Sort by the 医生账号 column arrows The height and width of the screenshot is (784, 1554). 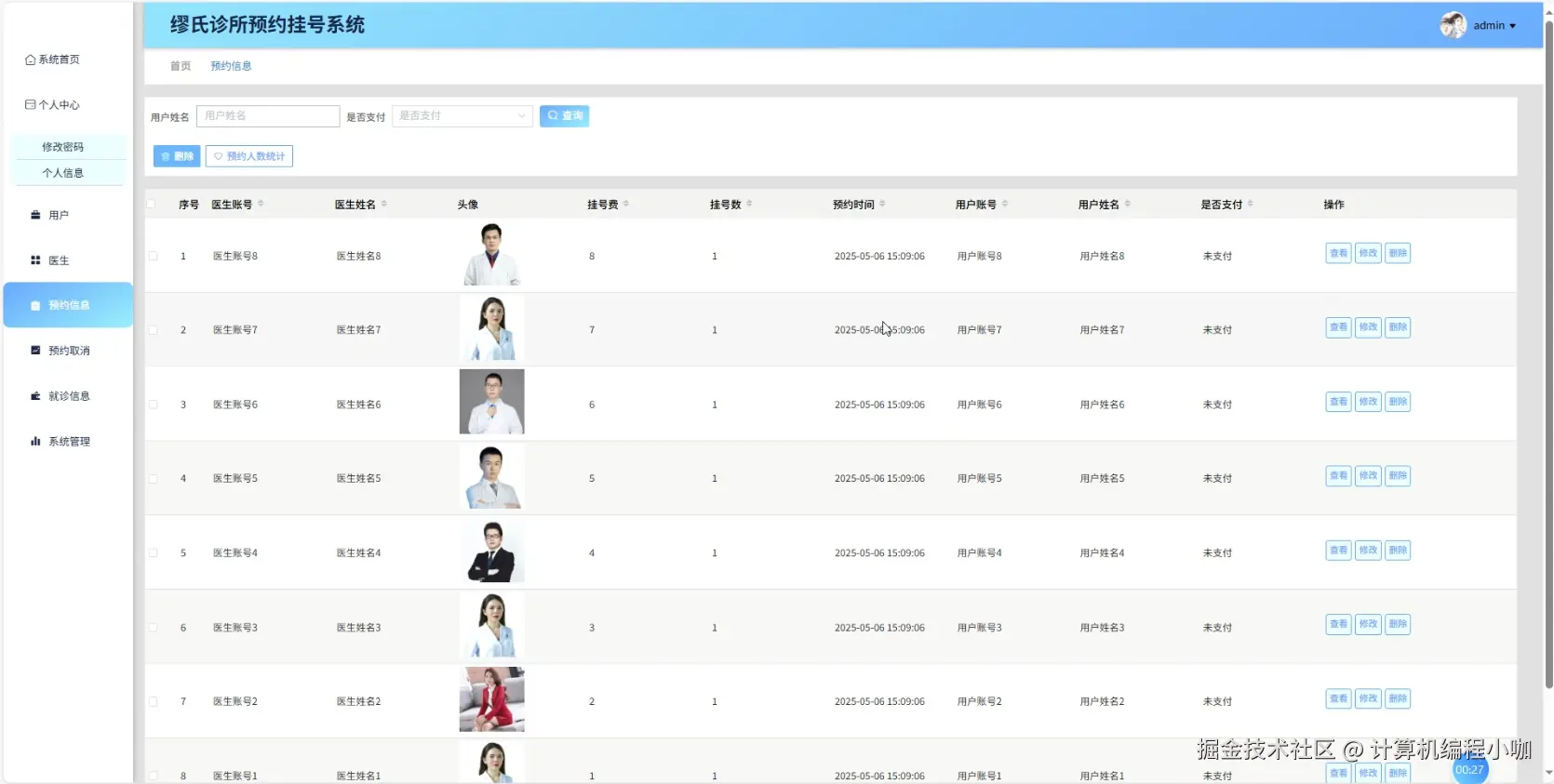point(261,204)
